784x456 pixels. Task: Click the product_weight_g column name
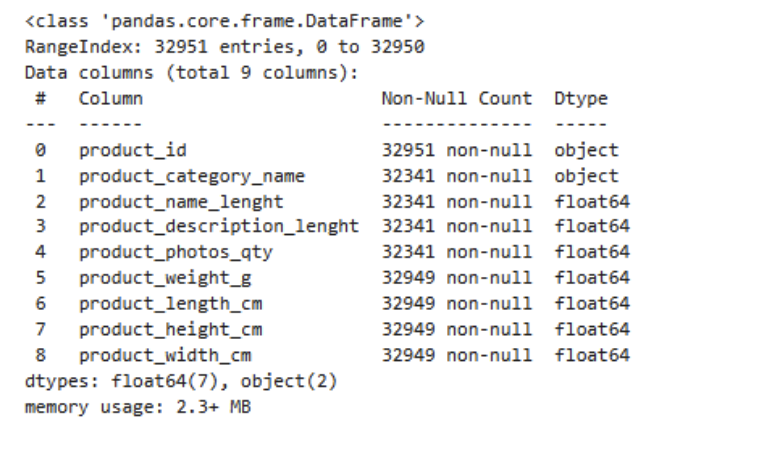(168, 278)
